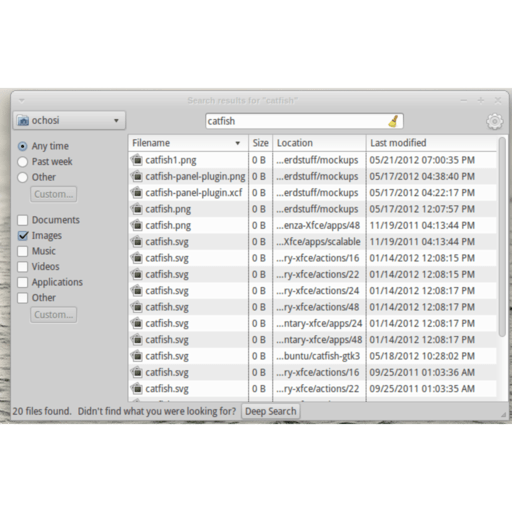Image resolution: width=512 pixels, height=512 pixels.
Task: Click the results vertical scrollbar
Action: point(502,237)
